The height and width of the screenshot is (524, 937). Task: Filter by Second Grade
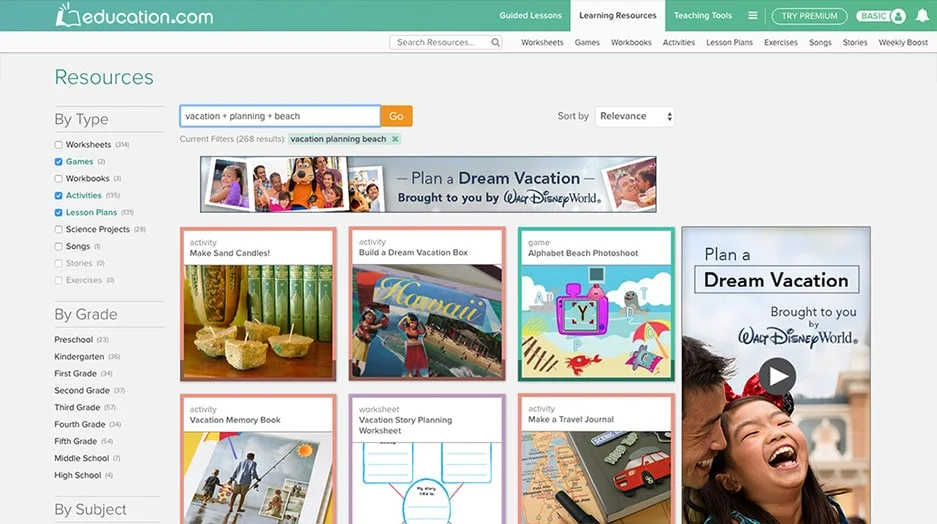coord(82,390)
